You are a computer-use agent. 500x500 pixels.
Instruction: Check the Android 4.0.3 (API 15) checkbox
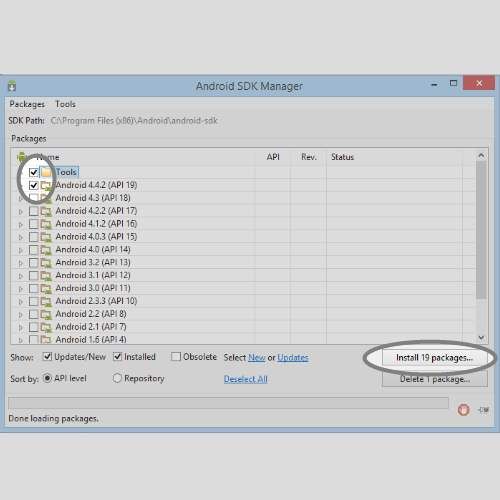pyautogui.click(x=34, y=237)
